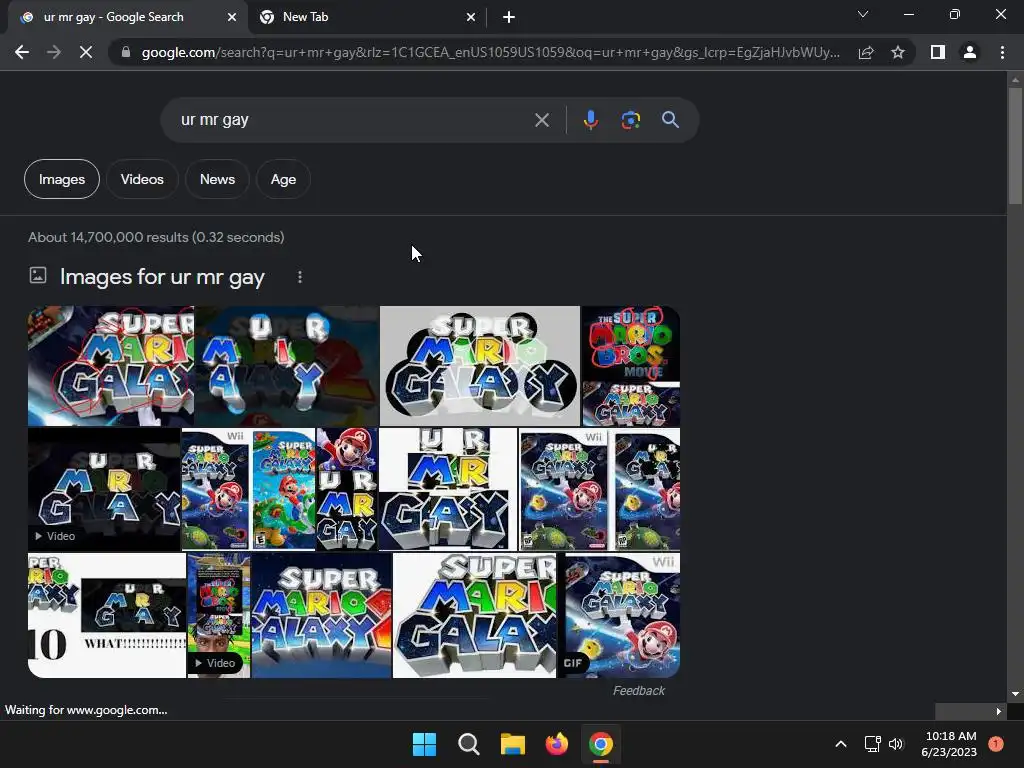Open options menu beside Images heading
The width and height of the screenshot is (1024, 768).
[x=300, y=277]
